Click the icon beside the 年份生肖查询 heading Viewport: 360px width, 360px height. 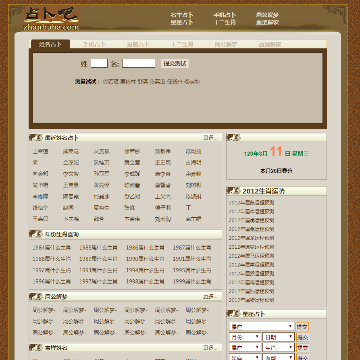[35, 234]
